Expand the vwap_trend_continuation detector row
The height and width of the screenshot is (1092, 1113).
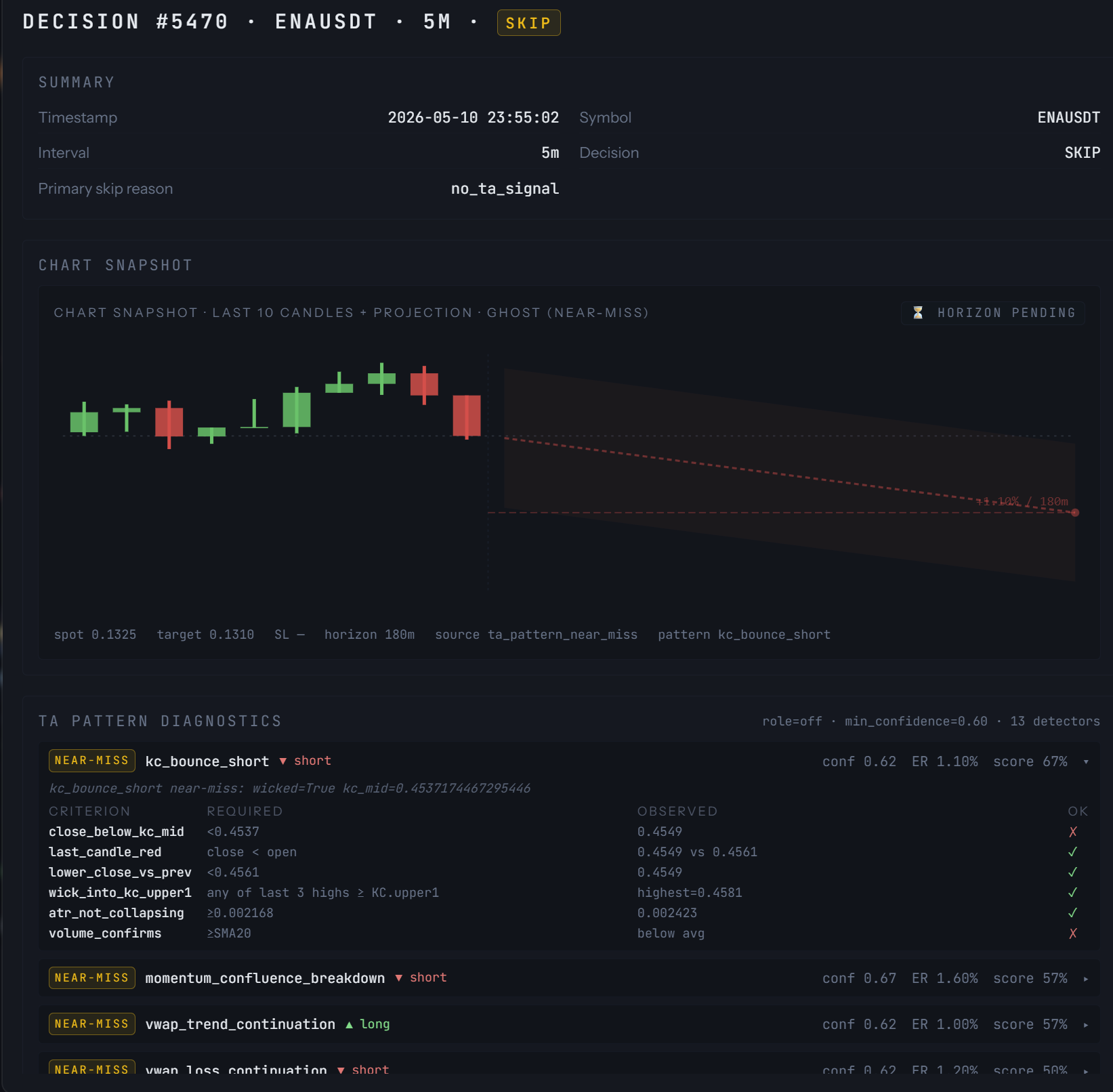tap(1086, 1025)
